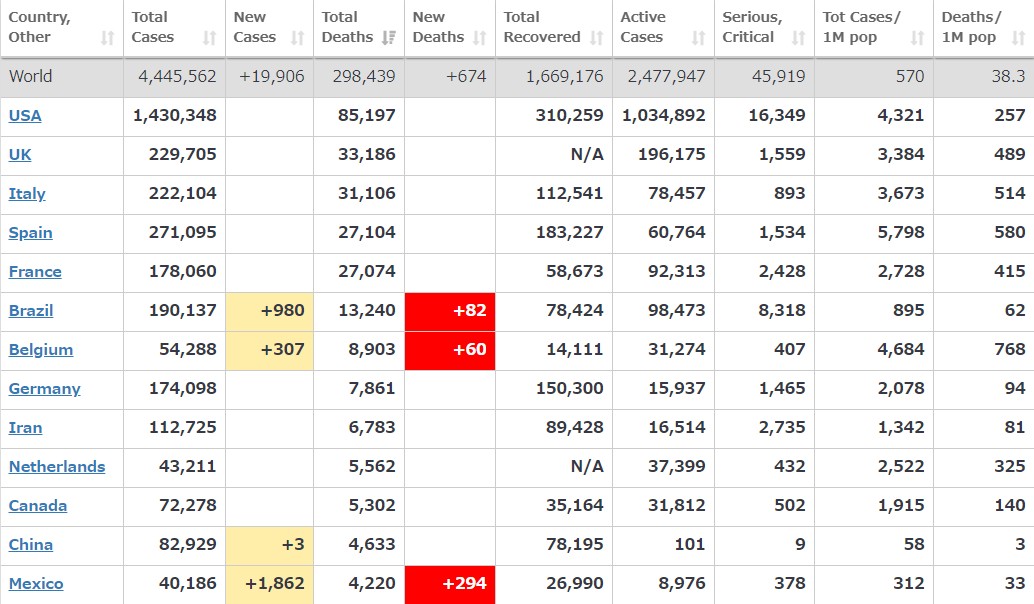The width and height of the screenshot is (1034, 604).
Task: Select USA total deaths 85,197
Action: 367,116
